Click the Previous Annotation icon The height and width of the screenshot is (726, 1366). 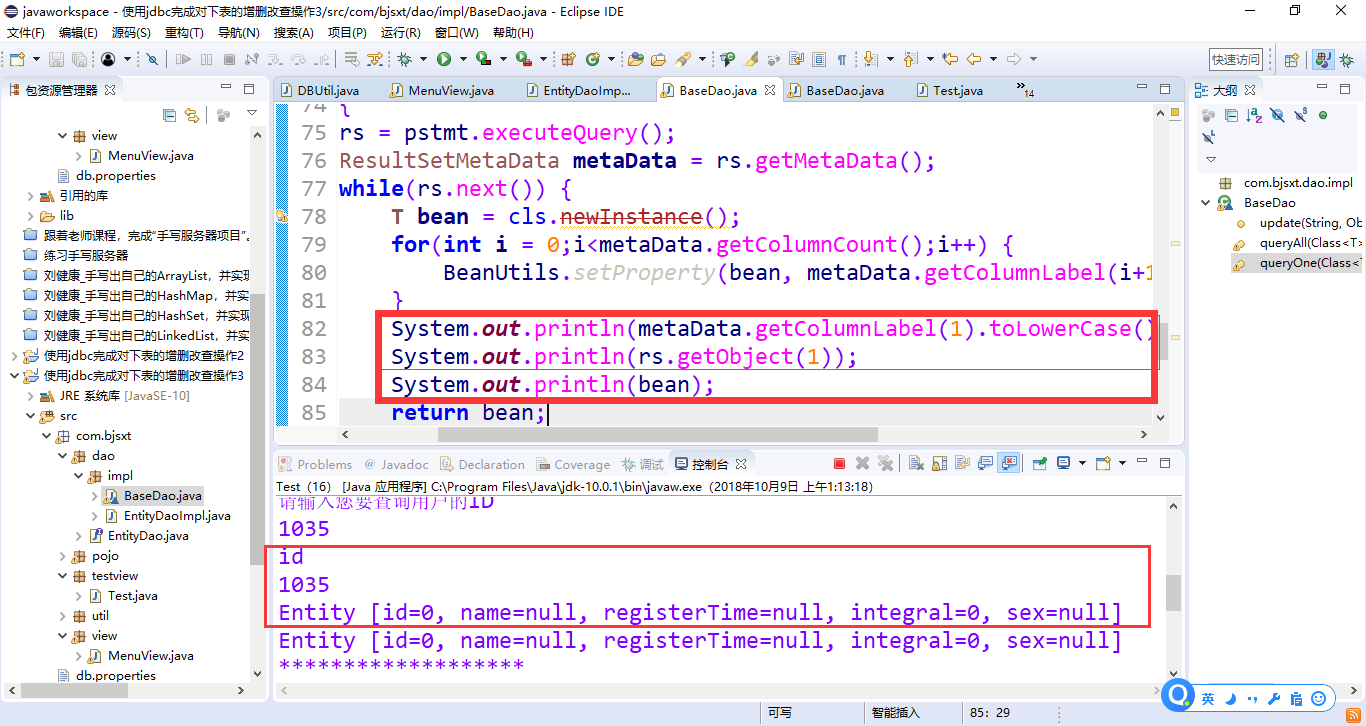[909, 59]
